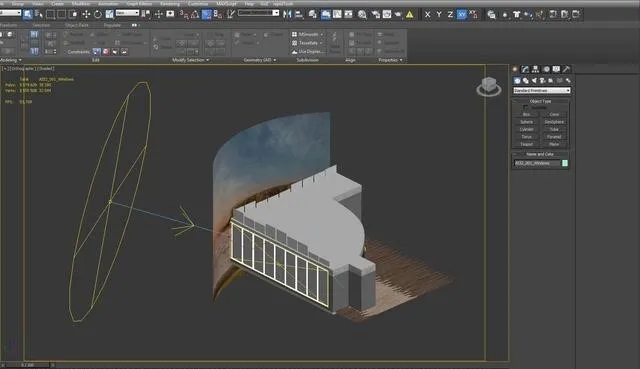640x369 pixels.
Task: Open the Utilities hammer tab
Action: [x=566, y=69]
